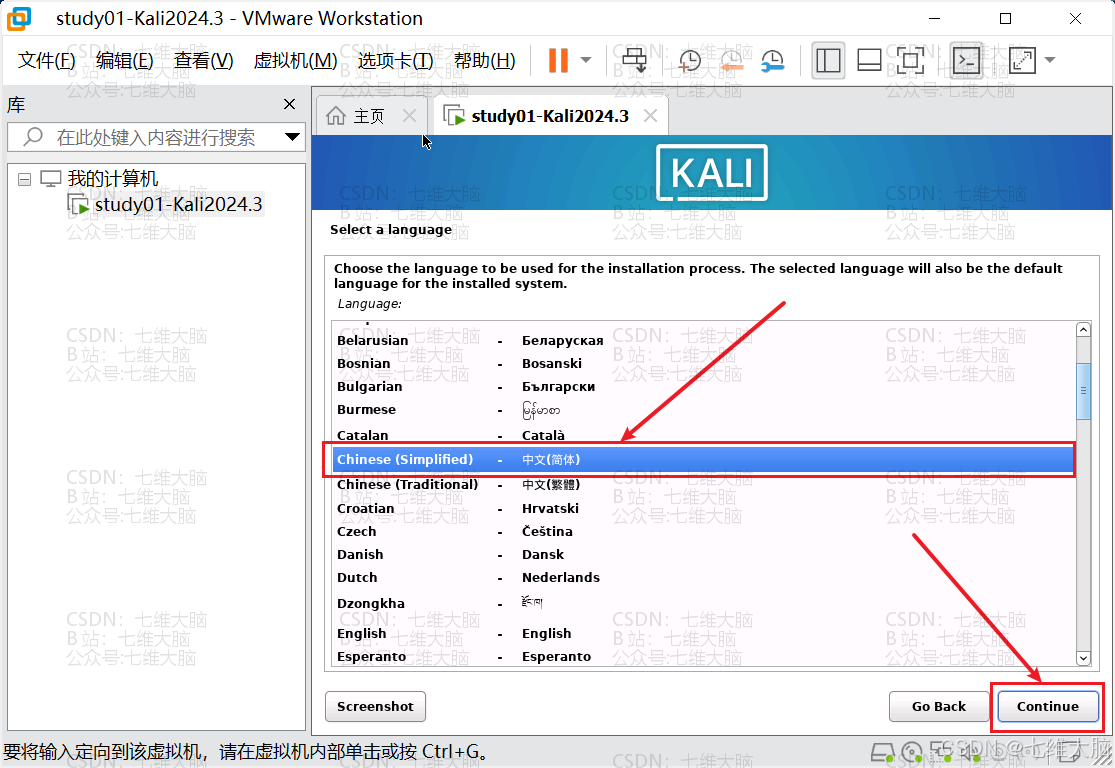Open the 帮助(H) menu
Viewport: 1115px width, 768px height.
tap(484, 60)
